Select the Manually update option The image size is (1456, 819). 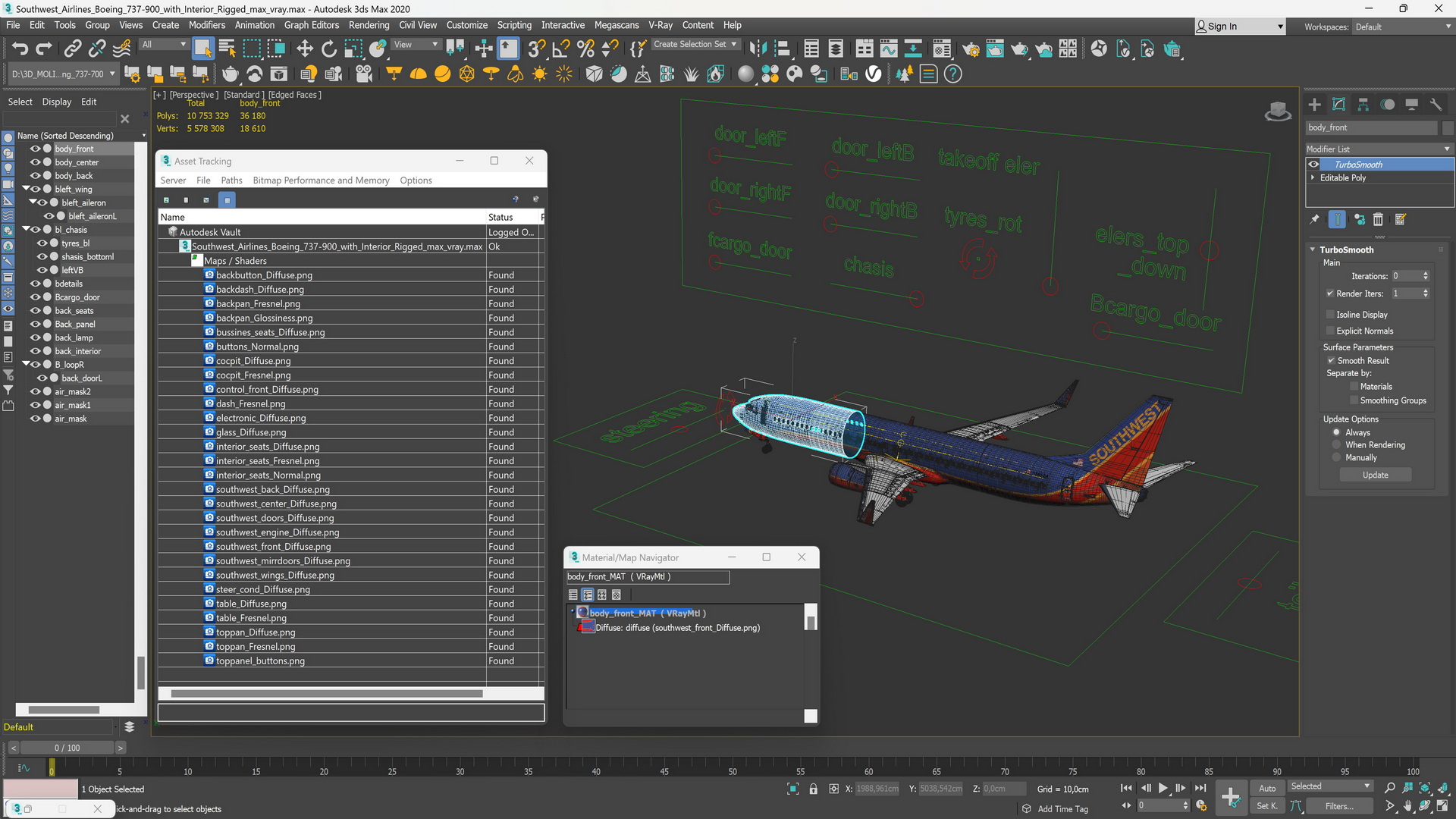[x=1337, y=458]
